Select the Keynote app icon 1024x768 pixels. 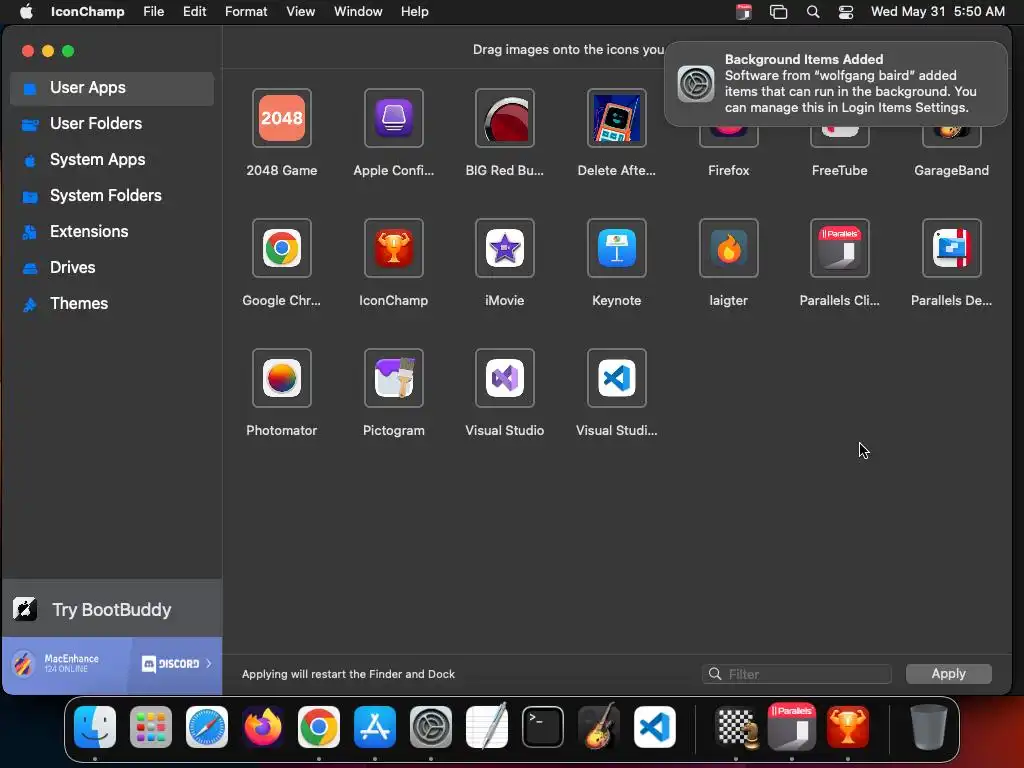[x=616, y=248]
